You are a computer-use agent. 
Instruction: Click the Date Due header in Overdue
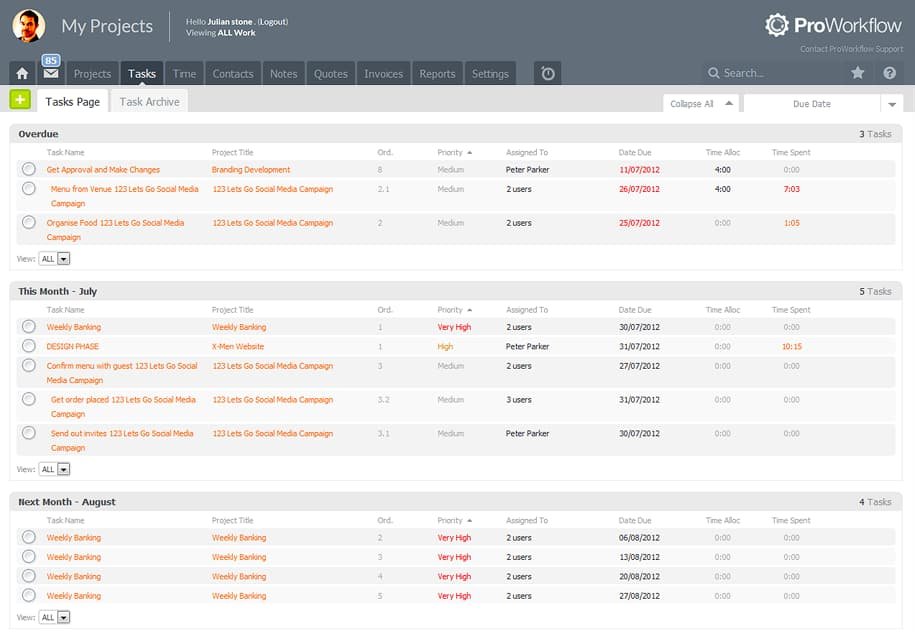tap(635, 152)
